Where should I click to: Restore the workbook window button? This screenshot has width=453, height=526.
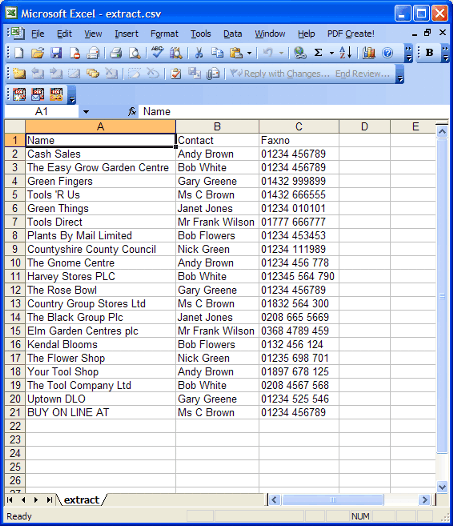(427, 33)
